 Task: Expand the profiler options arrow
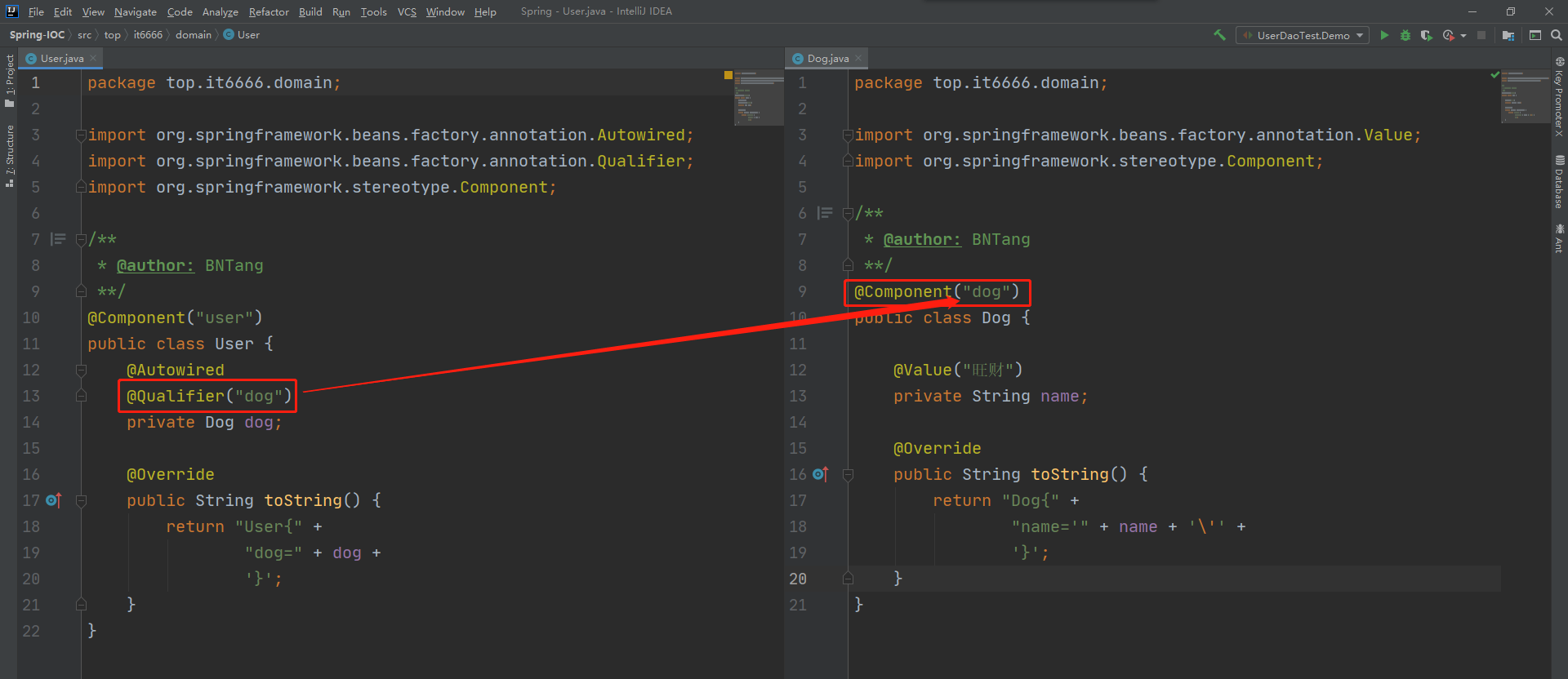(x=1463, y=36)
